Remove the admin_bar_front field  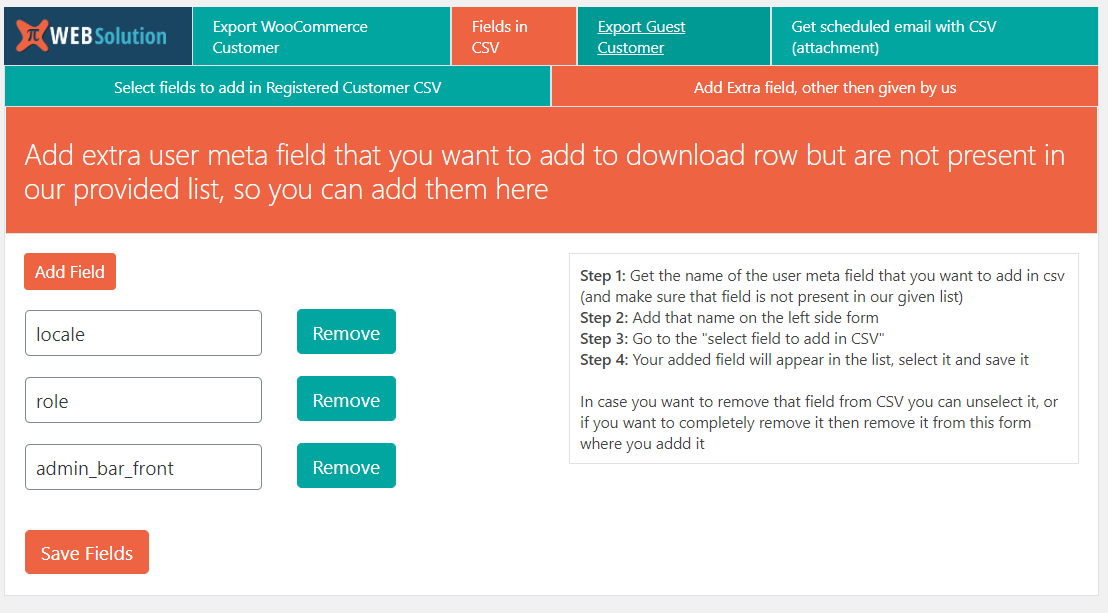coord(346,467)
